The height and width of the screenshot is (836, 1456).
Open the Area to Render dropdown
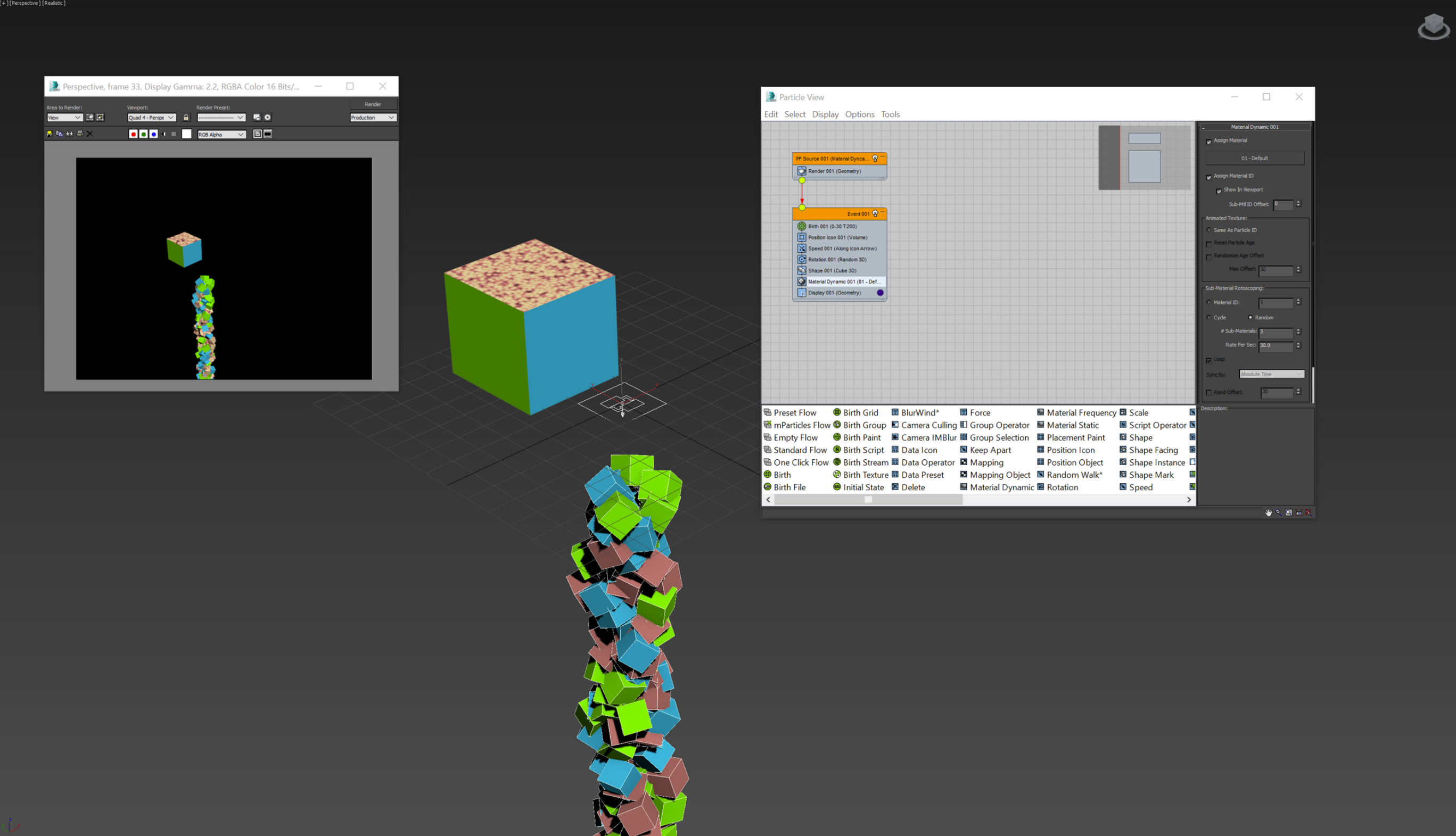[64, 117]
